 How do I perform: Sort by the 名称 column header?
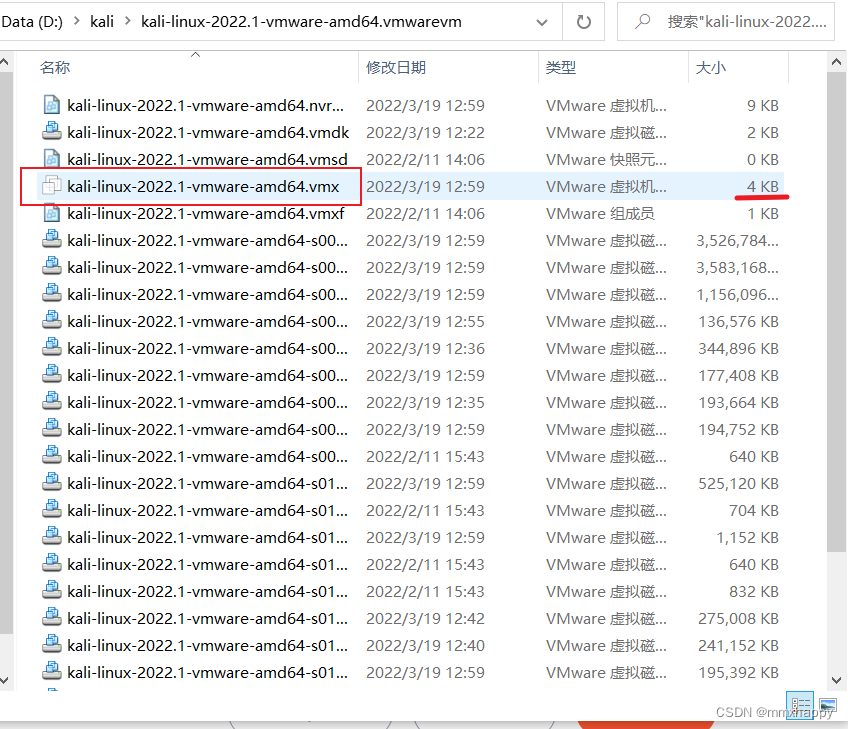pos(55,68)
